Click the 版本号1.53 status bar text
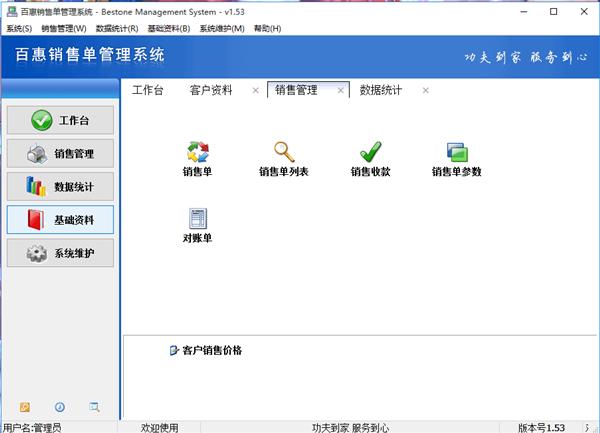The image size is (600, 433). [541, 428]
